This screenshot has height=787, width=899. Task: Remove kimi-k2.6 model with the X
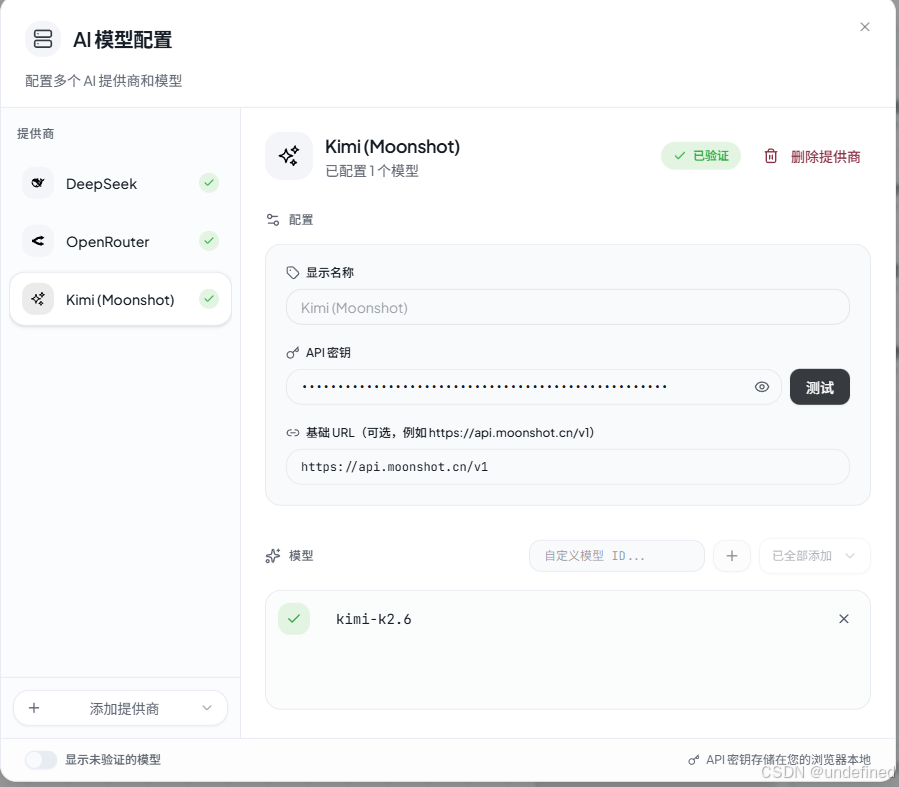(x=843, y=618)
